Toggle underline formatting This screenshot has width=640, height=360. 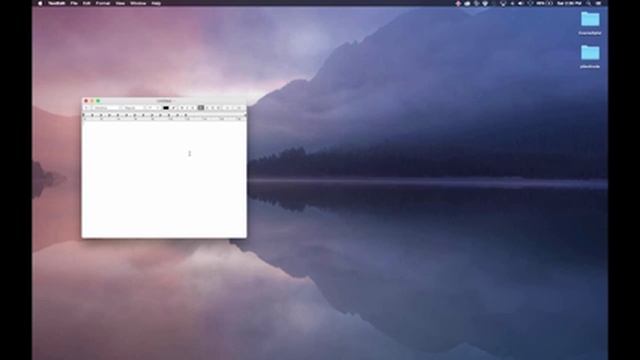coord(193,108)
